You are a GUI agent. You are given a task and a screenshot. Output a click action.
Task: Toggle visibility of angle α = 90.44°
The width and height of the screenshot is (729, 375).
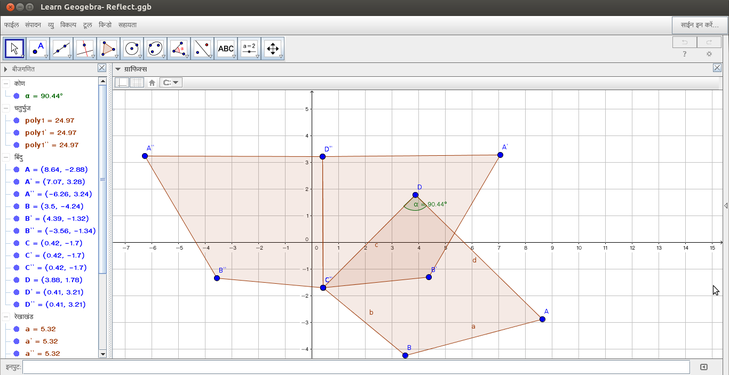pos(17,96)
